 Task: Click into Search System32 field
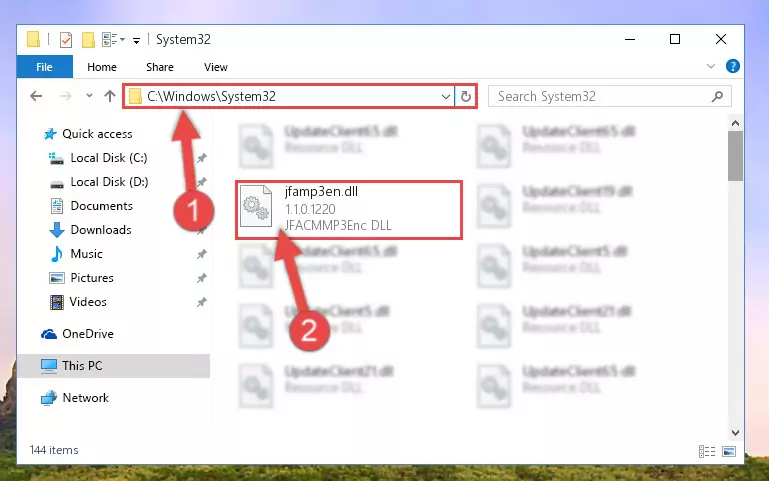pos(603,97)
